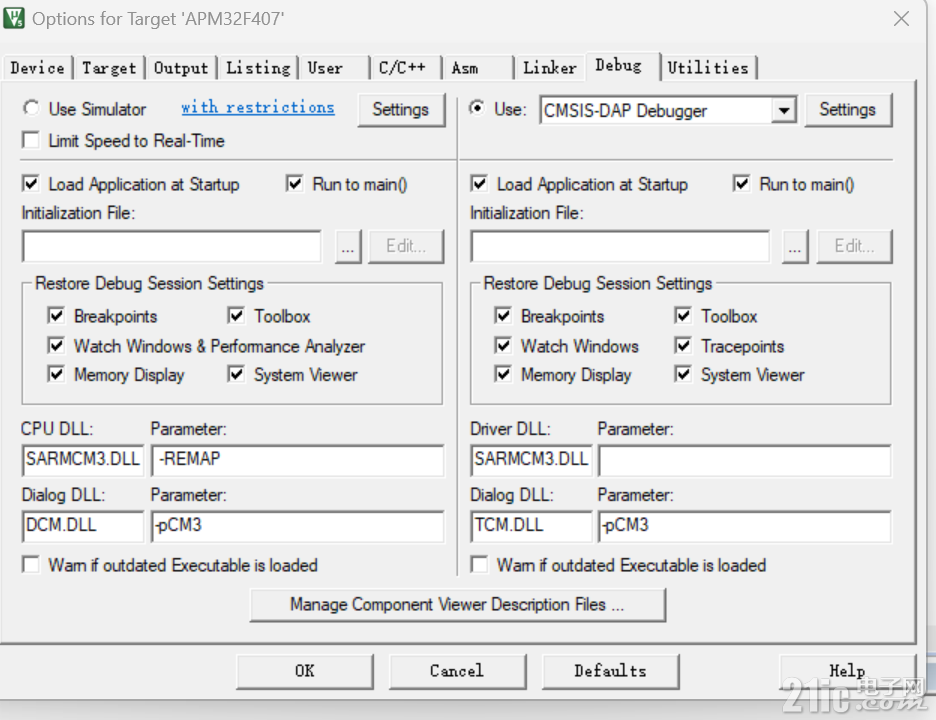This screenshot has width=936, height=720.
Task: Click the Keil uVision icon in title bar
Action: 14,18
